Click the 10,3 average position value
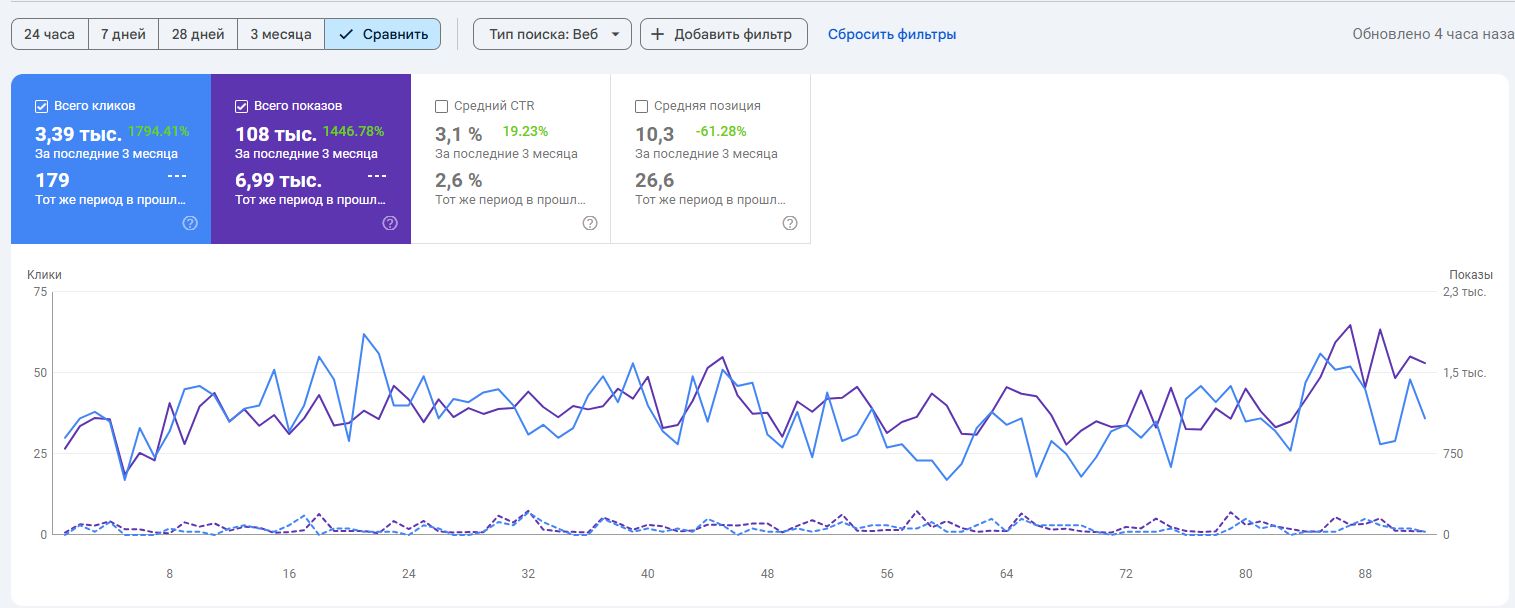The image size is (1515, 608). pyautogui.click(x=655, y=134)
